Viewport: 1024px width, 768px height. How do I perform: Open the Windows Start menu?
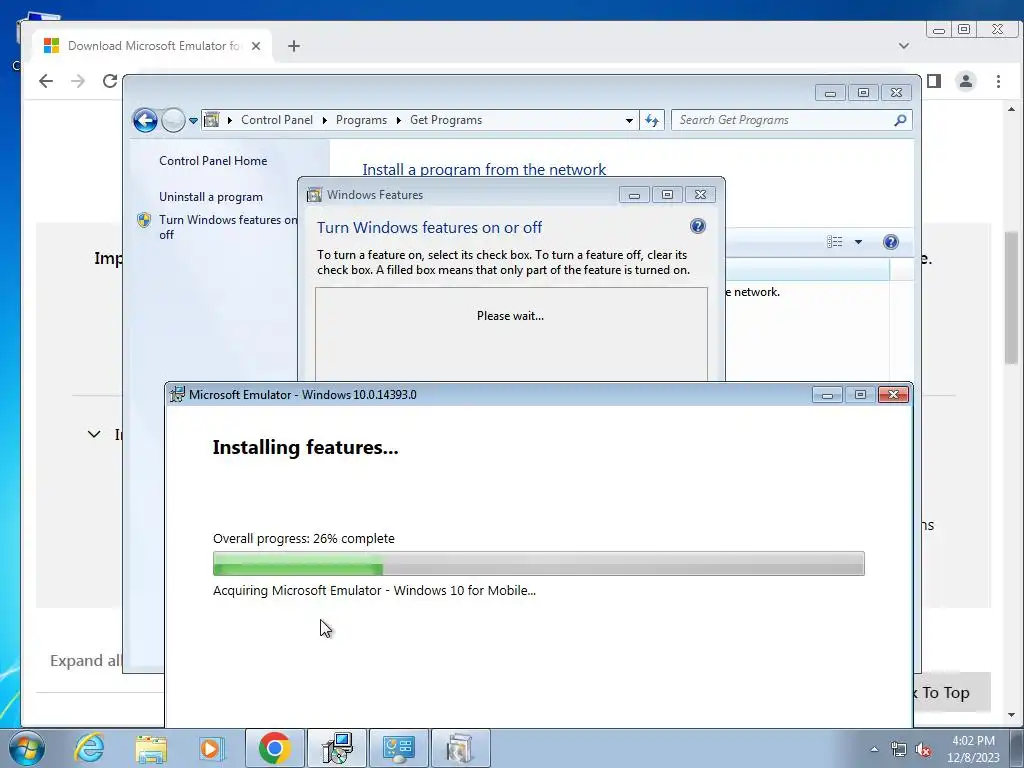(x=26, y=748)
